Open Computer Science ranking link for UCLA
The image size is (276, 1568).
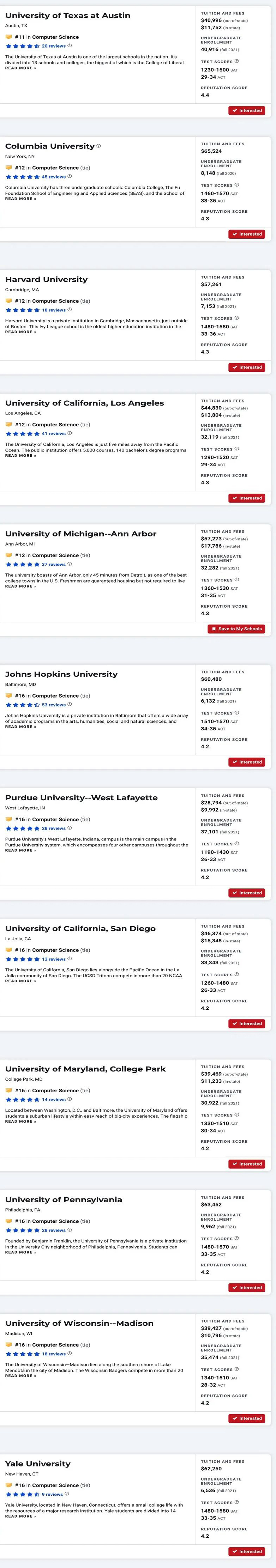coord(55,425)
